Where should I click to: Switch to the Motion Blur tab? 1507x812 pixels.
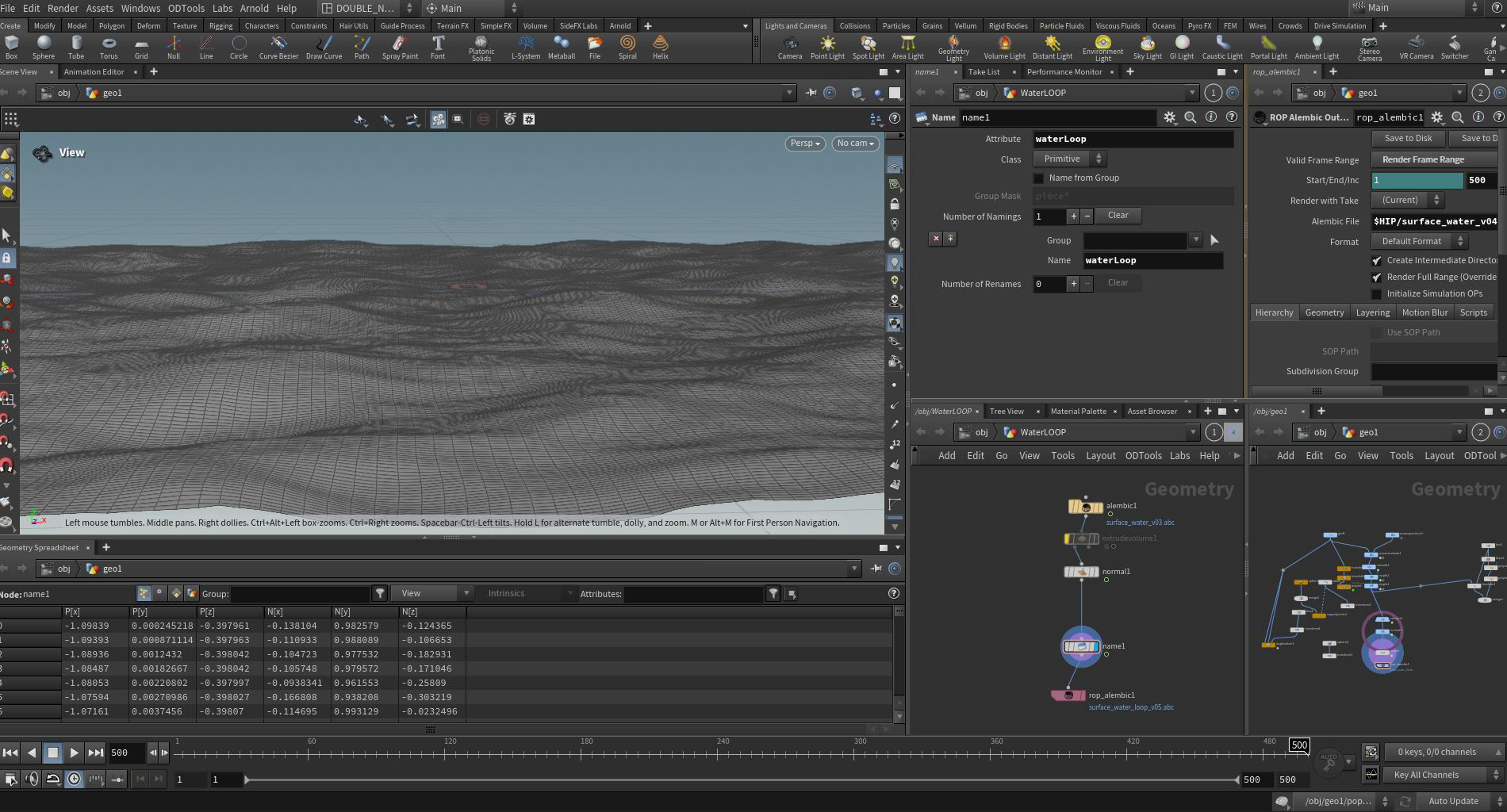(1425, 312)
